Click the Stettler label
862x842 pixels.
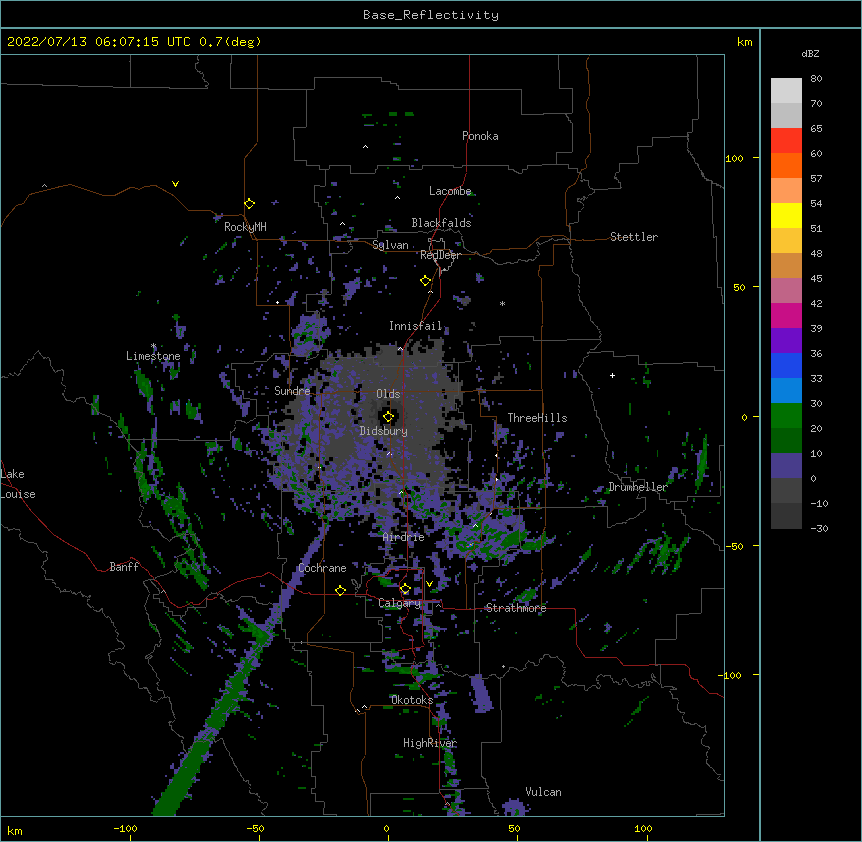(x=634, y=237)
